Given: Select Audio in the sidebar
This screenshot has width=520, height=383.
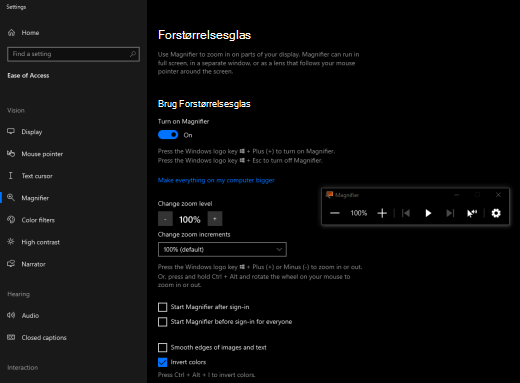Looking at the screenshot, I should click(30, 315).
